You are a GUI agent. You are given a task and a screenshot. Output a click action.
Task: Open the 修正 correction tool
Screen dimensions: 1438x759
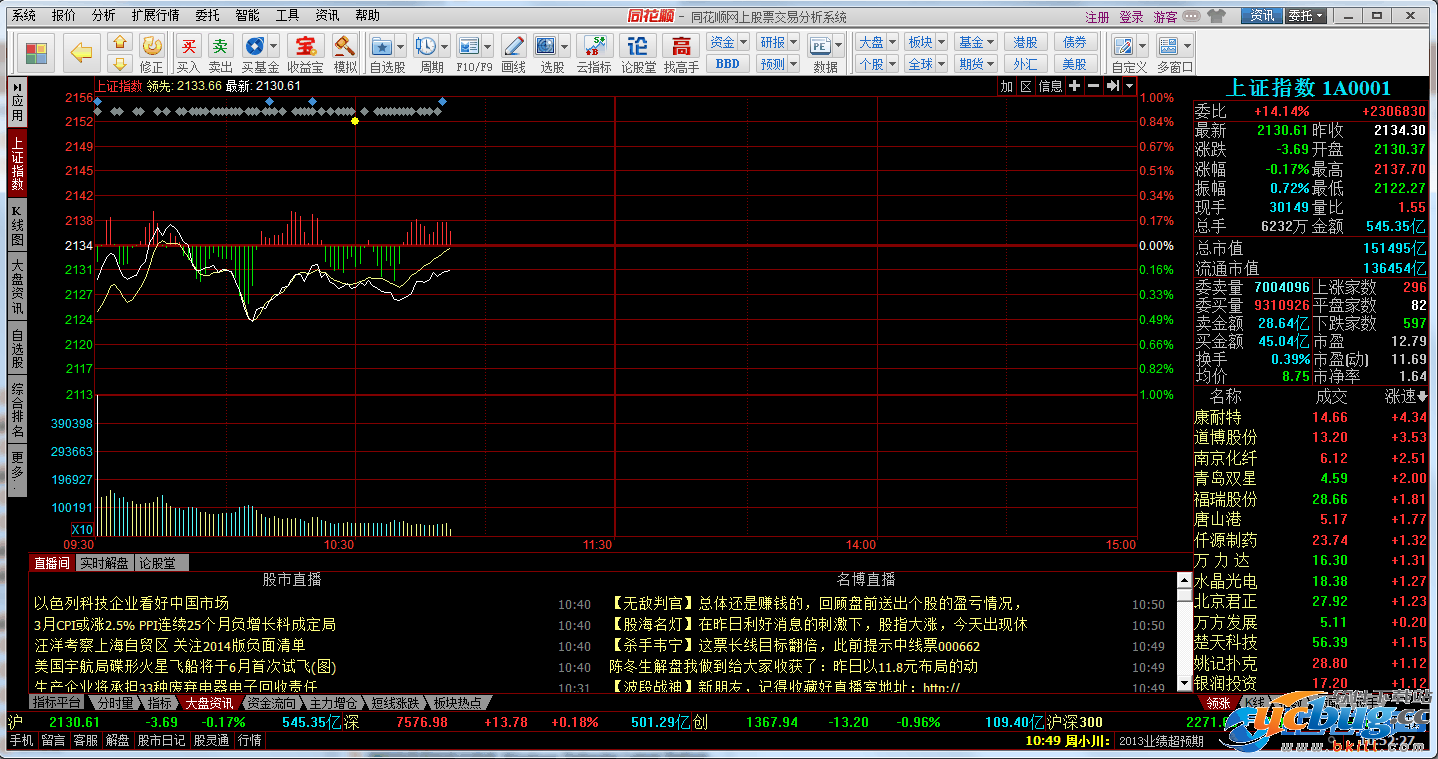click(151, 45)
